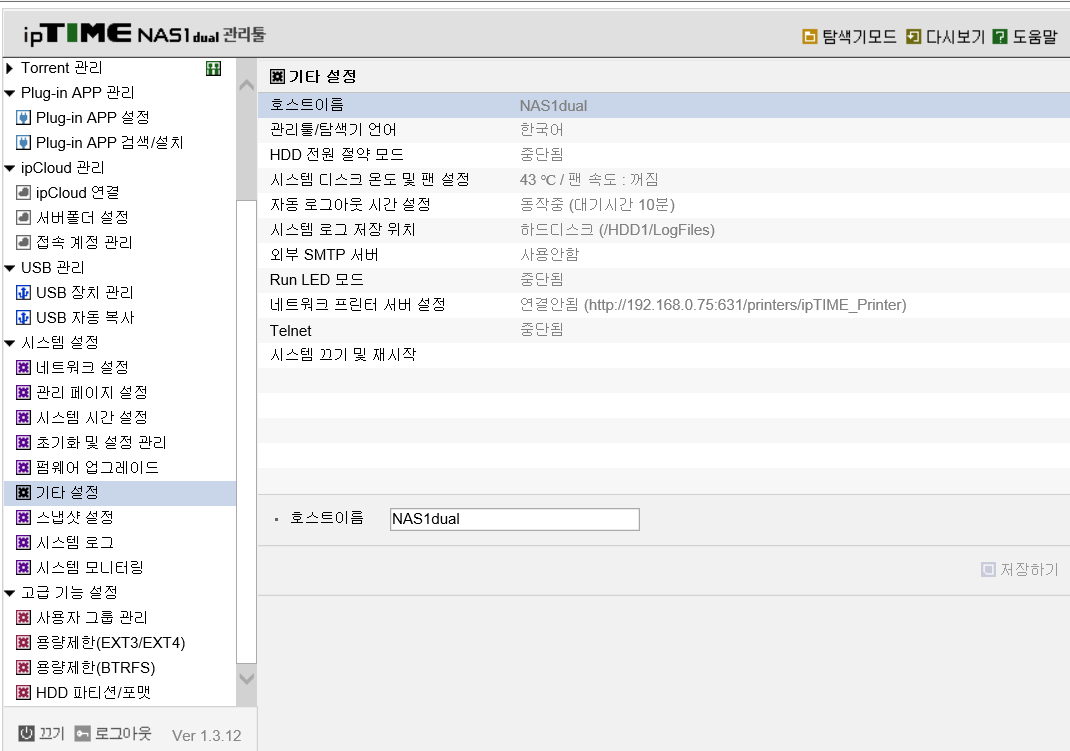The height and width of the screenshot is (751, 1070).
Task: Click the 기타 설정 panel title icon
Action: point(277,76)
